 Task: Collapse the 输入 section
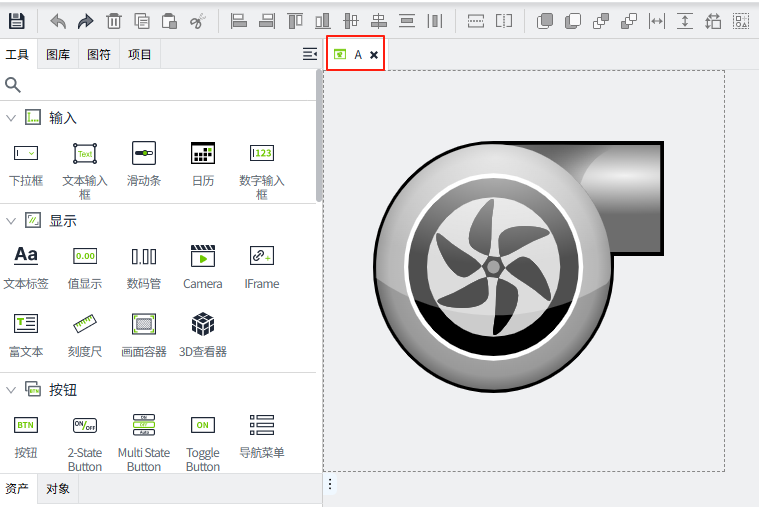(x=11, y=118)
